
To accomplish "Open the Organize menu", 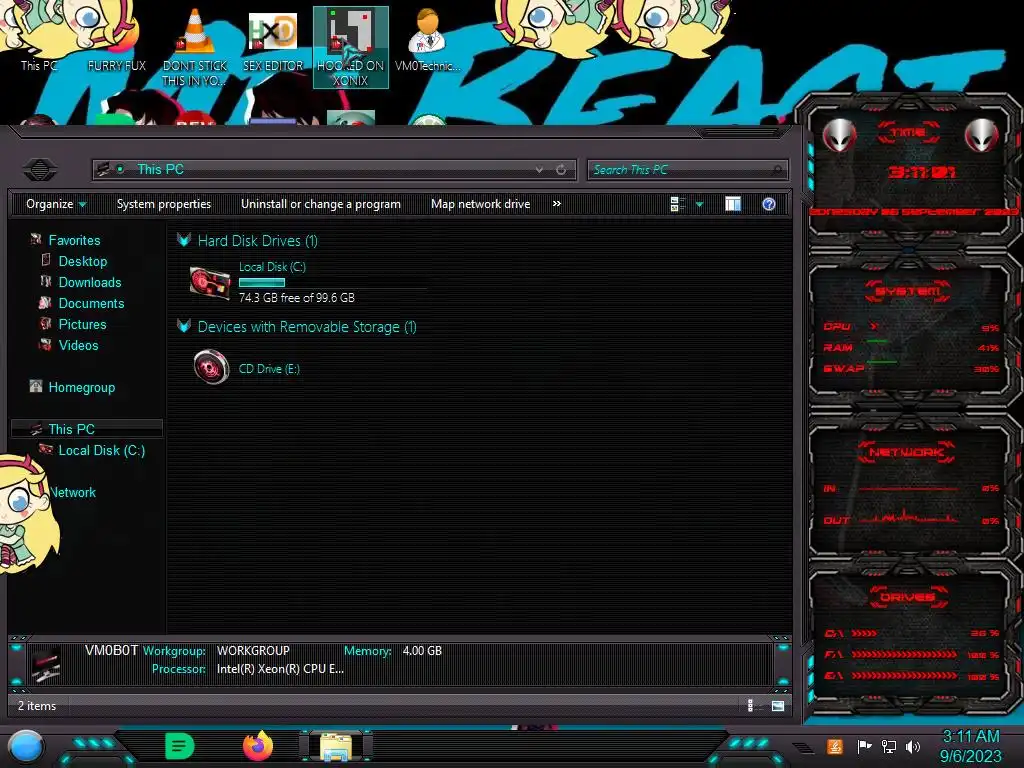I will [56, 204].
